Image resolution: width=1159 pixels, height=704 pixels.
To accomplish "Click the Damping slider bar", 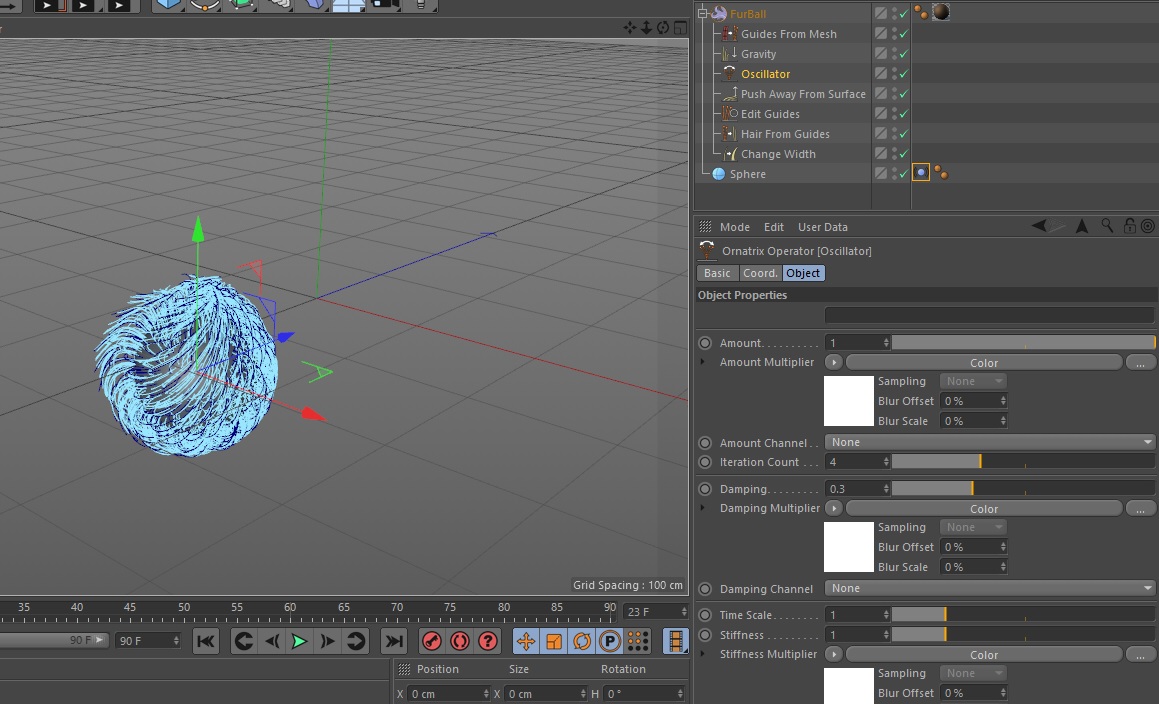I will 1022,489.
